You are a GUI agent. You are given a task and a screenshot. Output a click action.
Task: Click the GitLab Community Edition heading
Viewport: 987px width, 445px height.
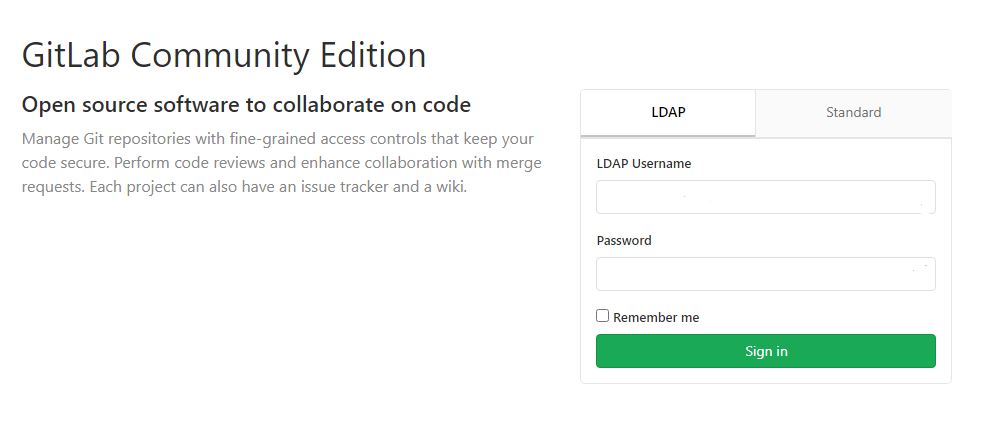pyautogui.click(x=224, y=55)
